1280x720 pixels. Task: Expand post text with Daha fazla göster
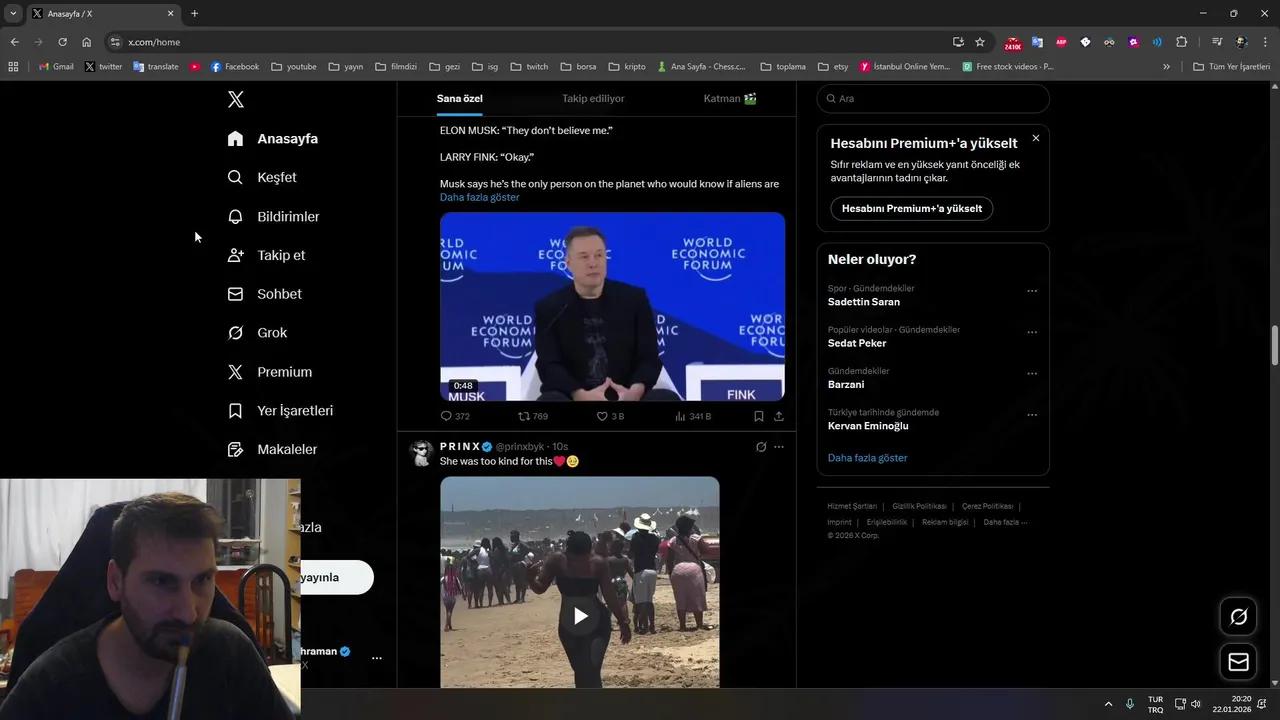480,197
